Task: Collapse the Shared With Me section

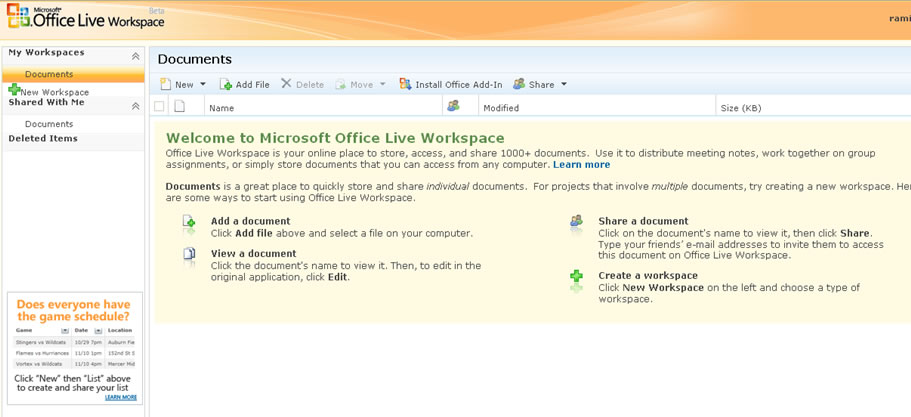Action: [x=135, y=106]
